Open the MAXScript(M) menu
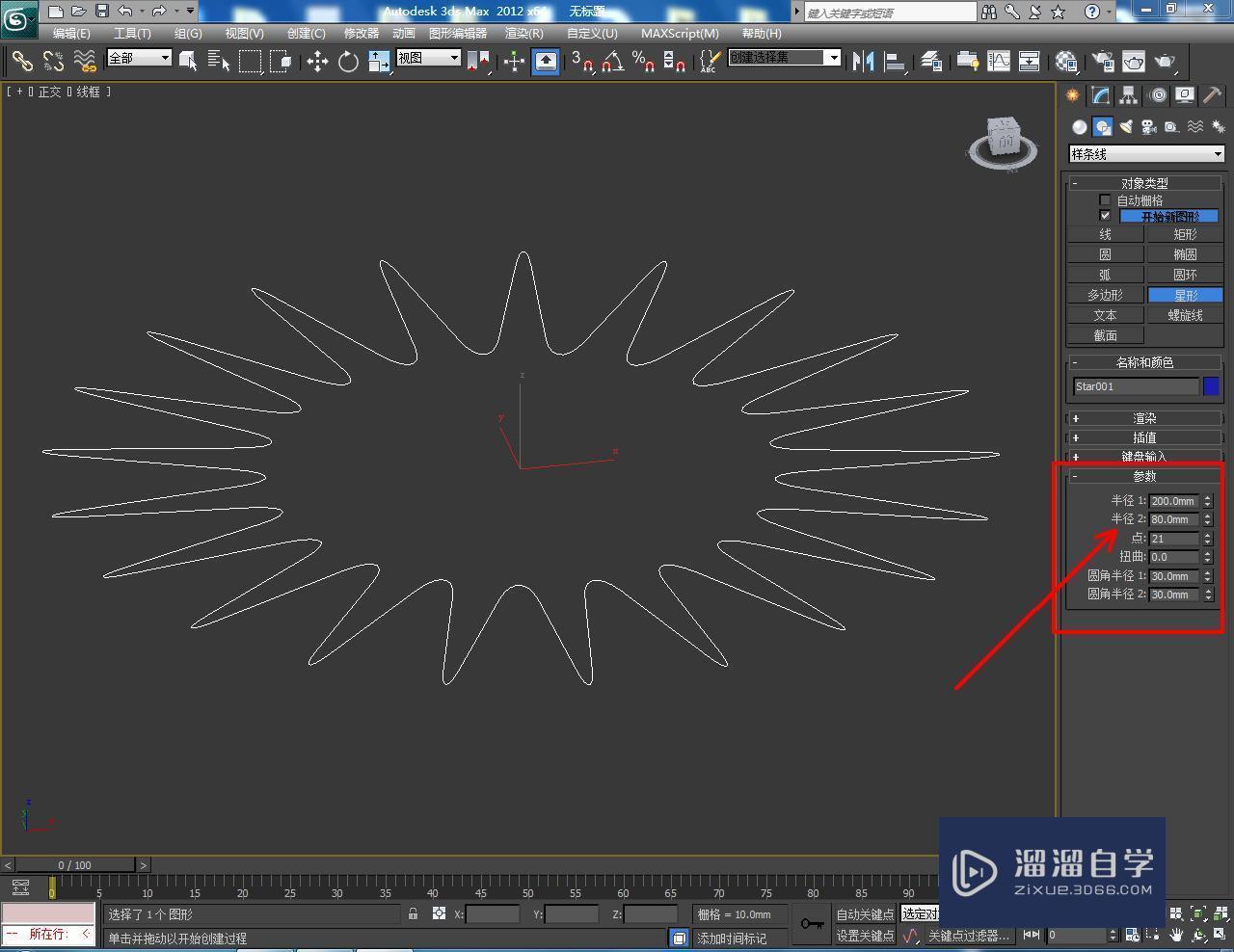Viewport: 1234px width, 952px height. point(680,33)
